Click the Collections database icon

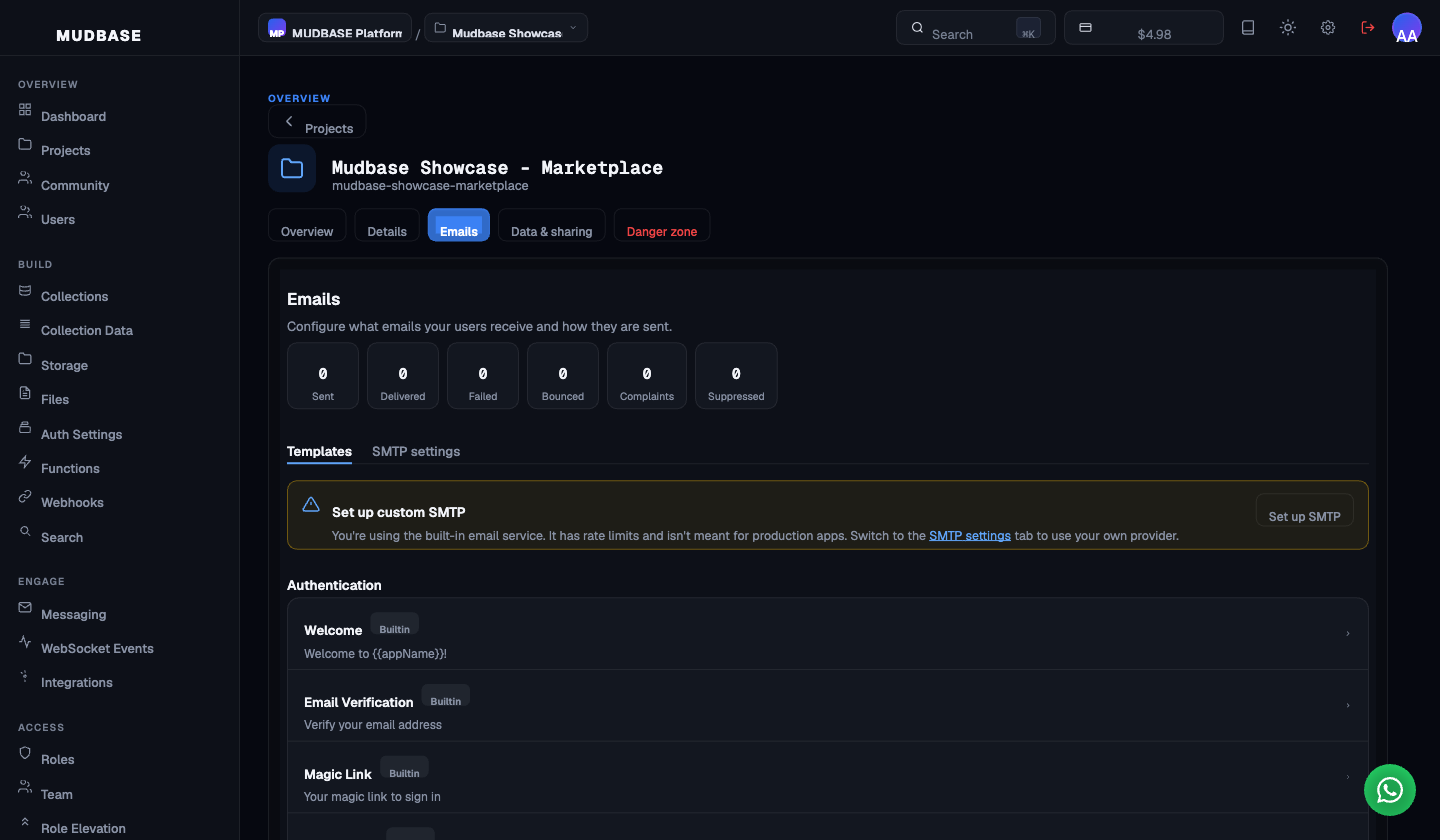(x=25, y=290)
